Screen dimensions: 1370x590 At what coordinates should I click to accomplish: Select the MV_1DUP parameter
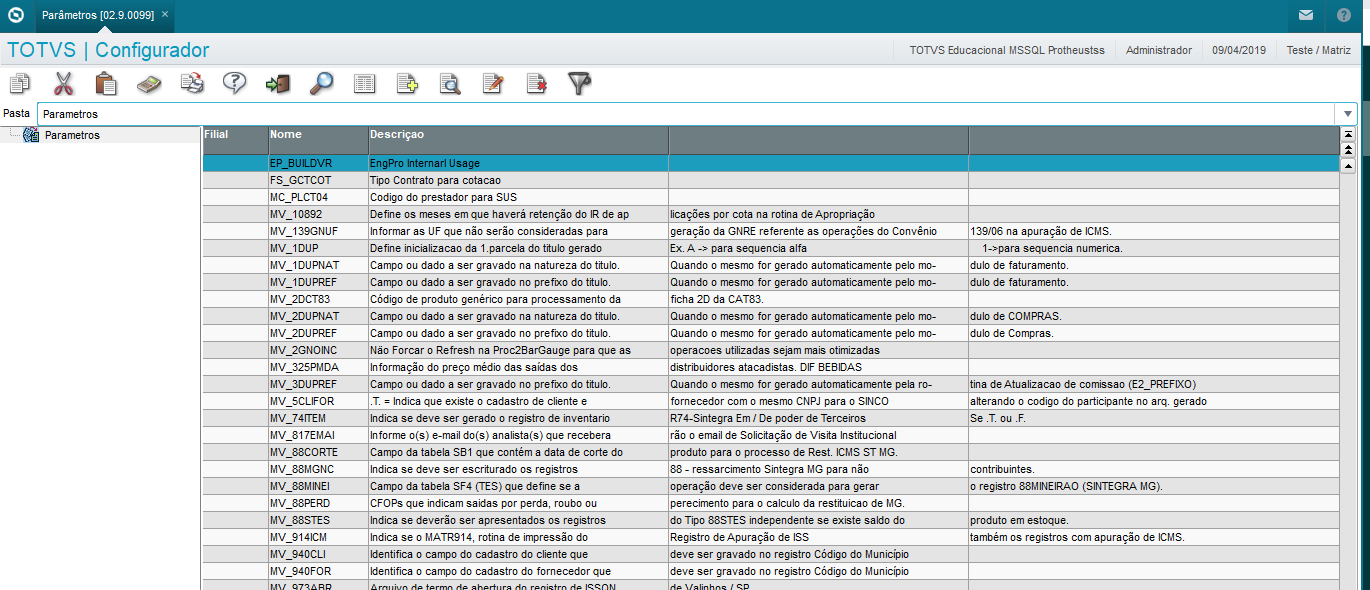770,248
